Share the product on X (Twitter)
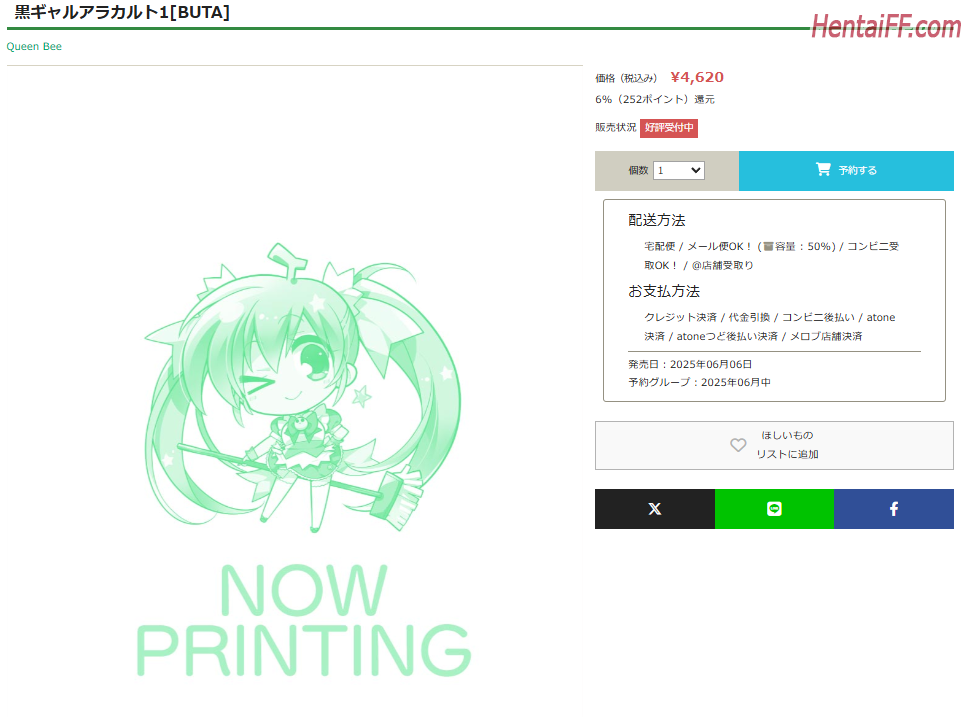The height and width of the screenshot is (717, 974). click(655, 509)
